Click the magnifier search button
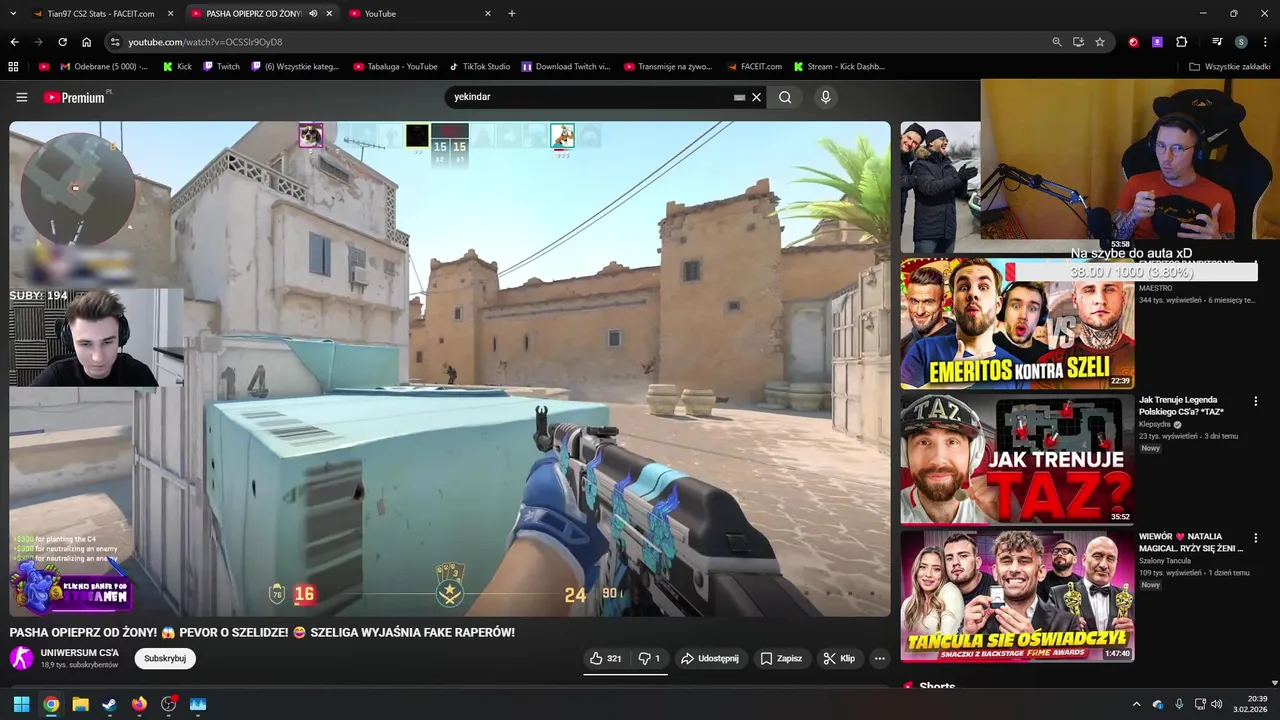 coord(785,97)
